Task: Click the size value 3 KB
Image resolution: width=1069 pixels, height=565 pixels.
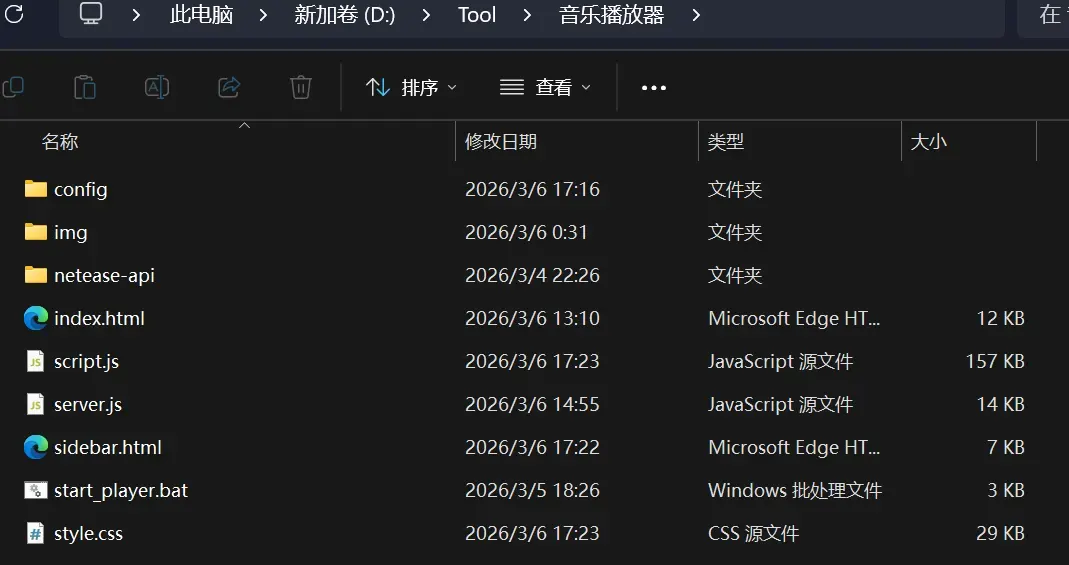Action: click(1006, 491)
